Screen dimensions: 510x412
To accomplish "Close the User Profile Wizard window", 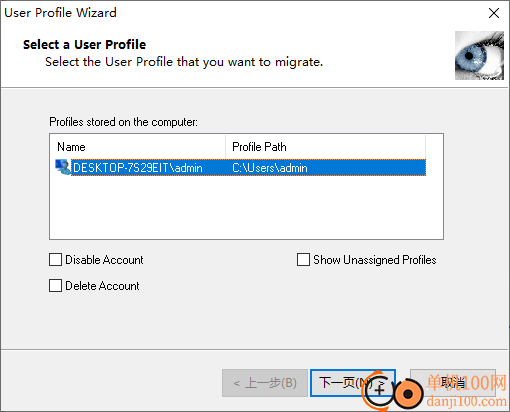I will pos(494,13).
